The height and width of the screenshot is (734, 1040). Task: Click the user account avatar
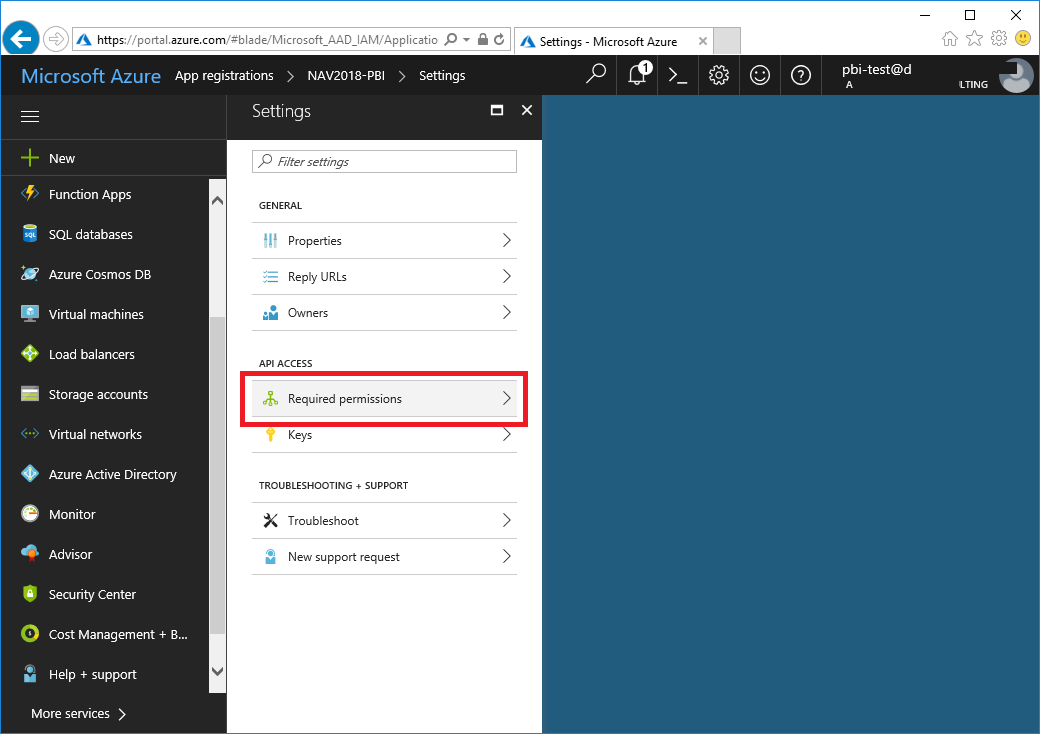click(x=1016, y=76)
